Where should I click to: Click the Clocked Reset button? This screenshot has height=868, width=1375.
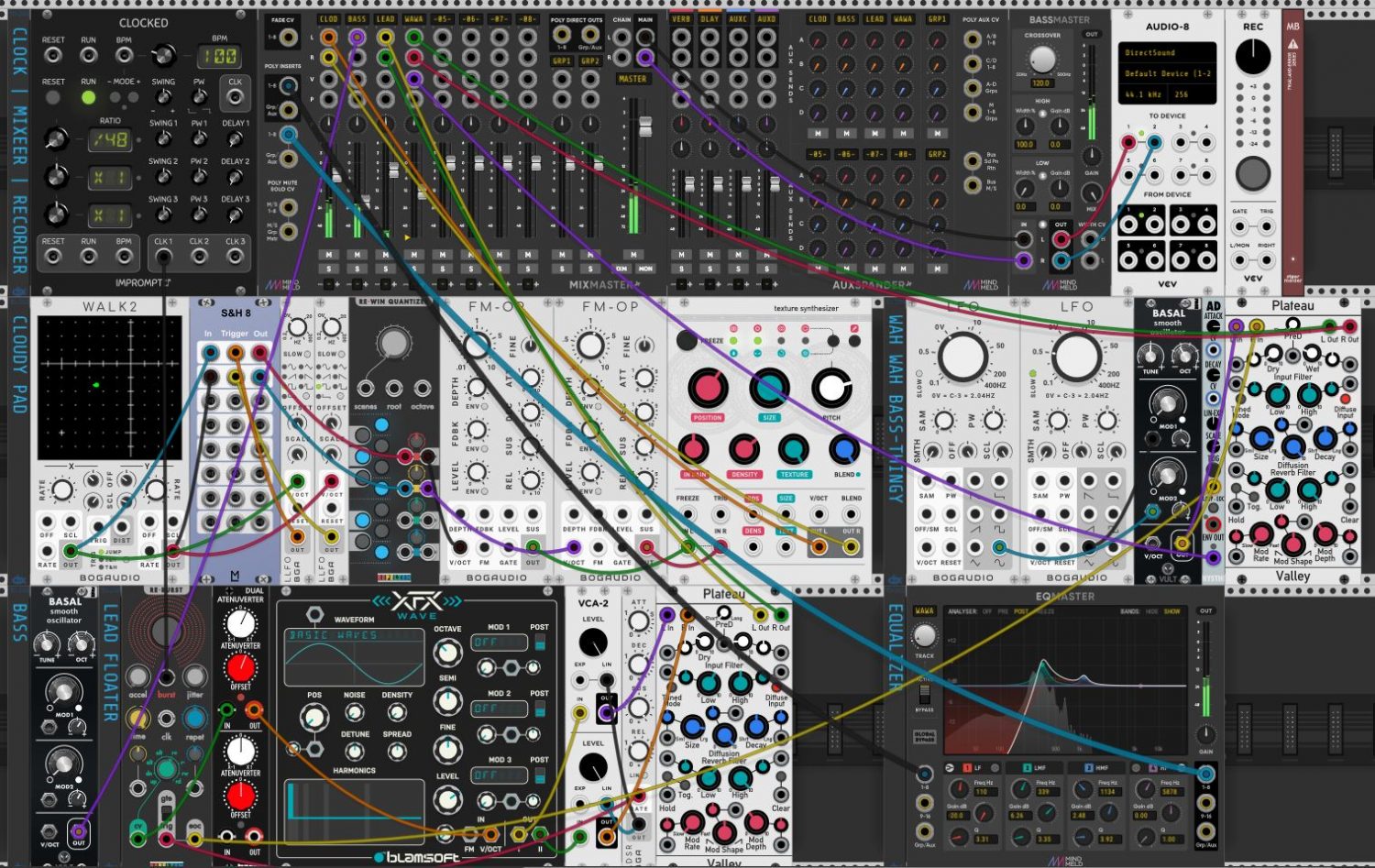tap(53, 97)
